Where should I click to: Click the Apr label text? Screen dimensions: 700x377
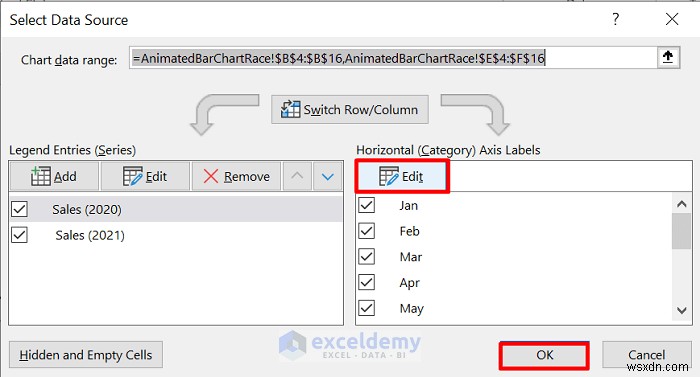point(409,283)
